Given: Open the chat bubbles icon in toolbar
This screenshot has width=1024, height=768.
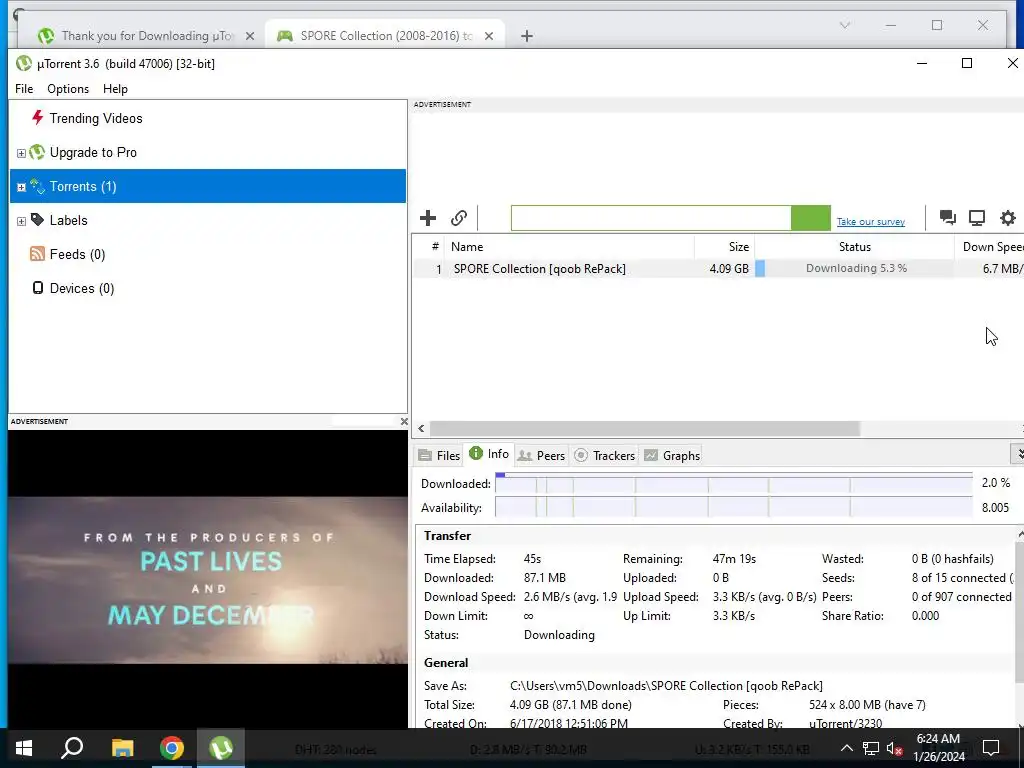Looking at the screenshot, I should [x=947, y=217].
